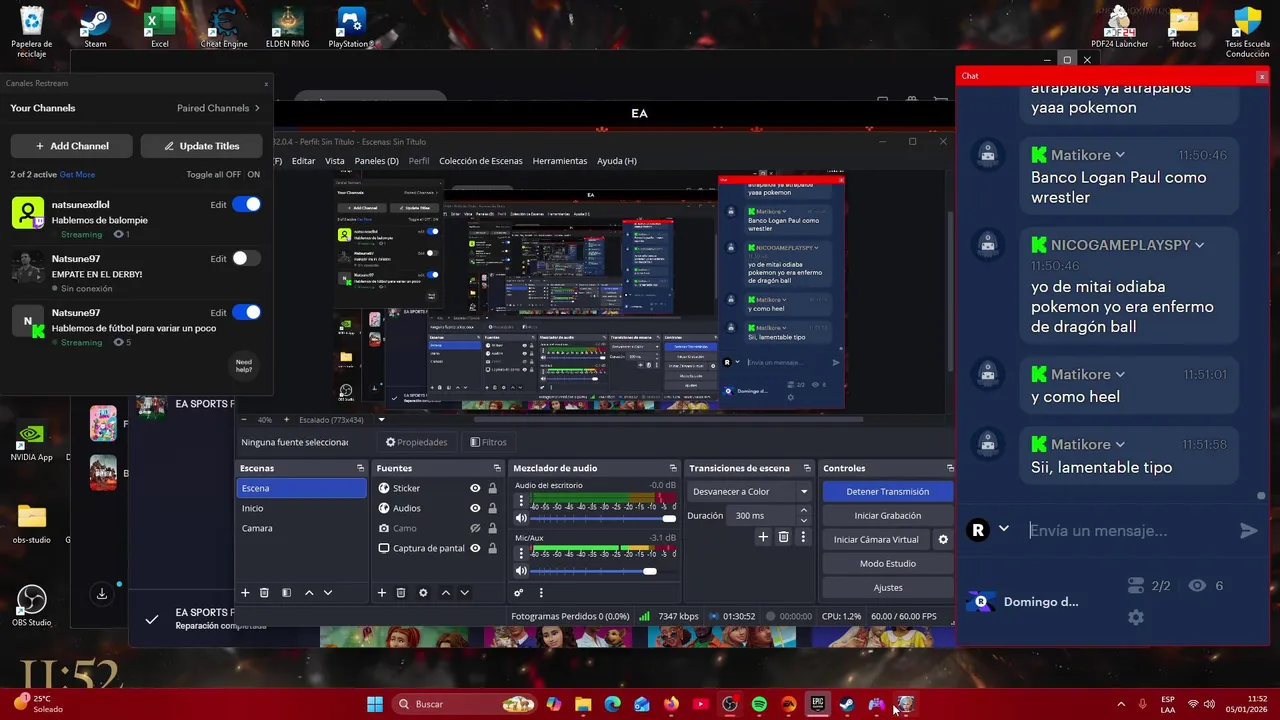Open preview zoom dropdown next to Escalado

coord(381,420)
